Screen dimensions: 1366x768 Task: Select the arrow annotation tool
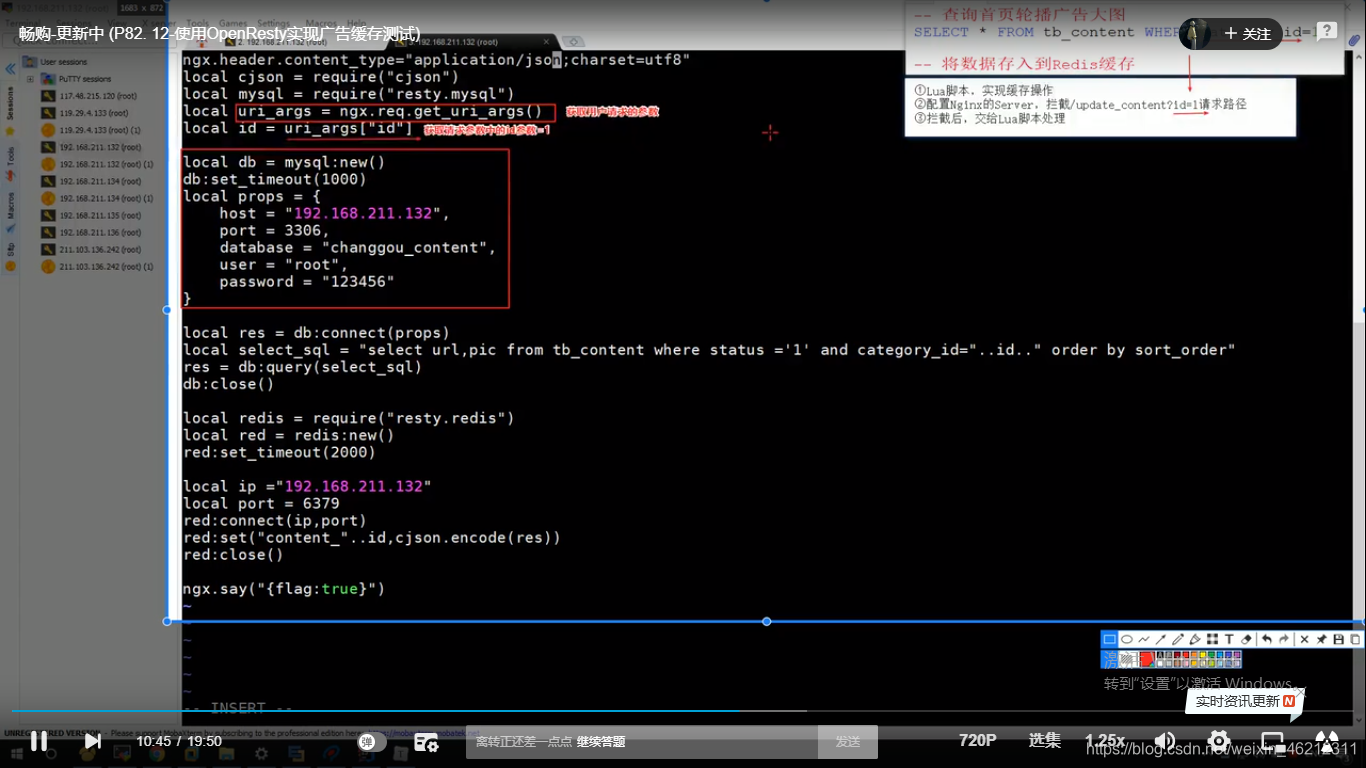(1160, 639)
